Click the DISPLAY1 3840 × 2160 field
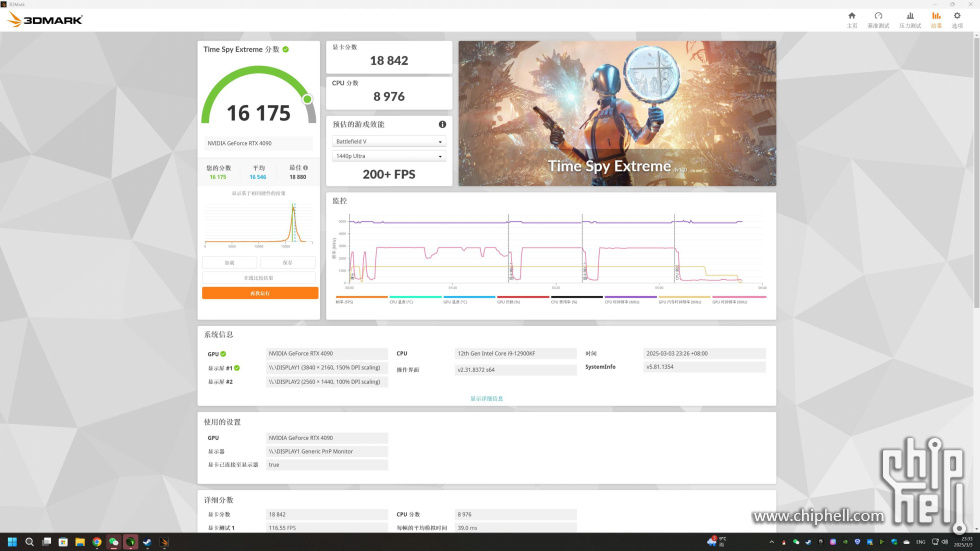This screenshot has width=980, height=551. [x=327, y=367]
